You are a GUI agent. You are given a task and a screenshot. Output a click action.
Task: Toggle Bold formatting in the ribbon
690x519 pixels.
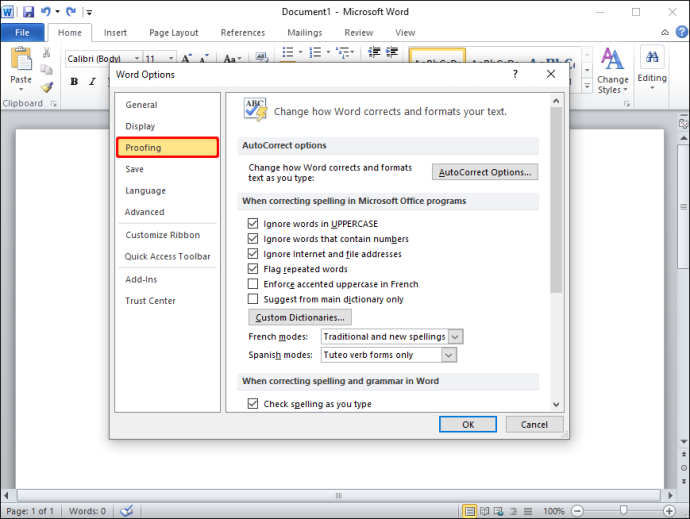[x=74, y=81]
